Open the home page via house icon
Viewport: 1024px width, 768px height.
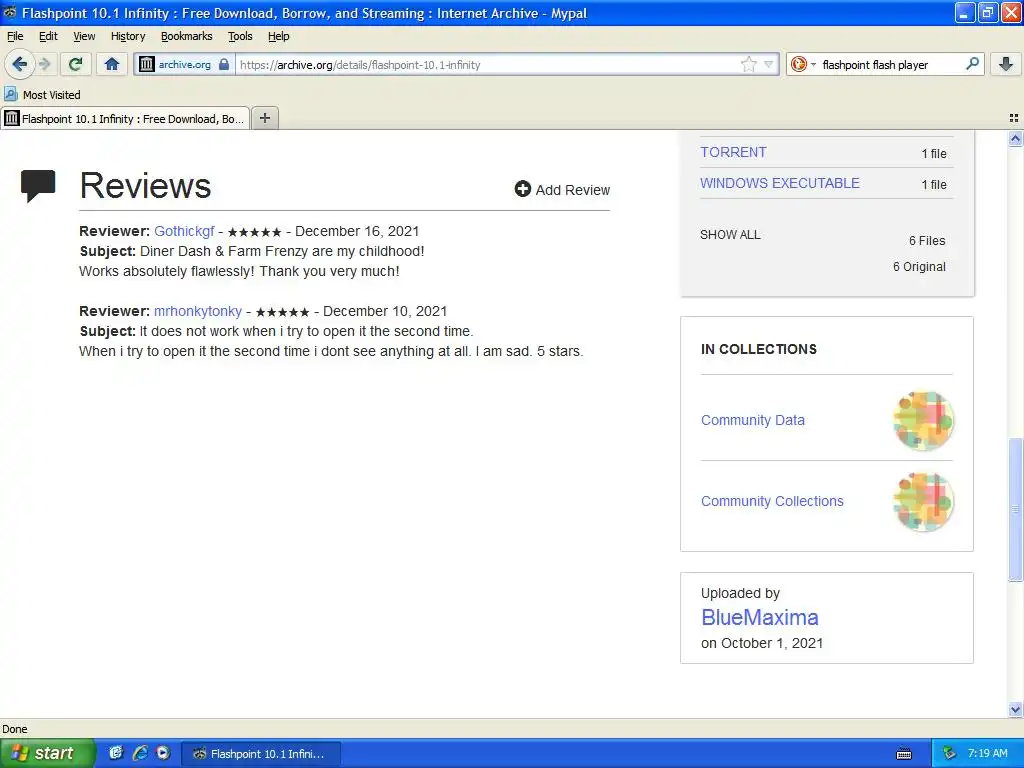pos(112,64)
